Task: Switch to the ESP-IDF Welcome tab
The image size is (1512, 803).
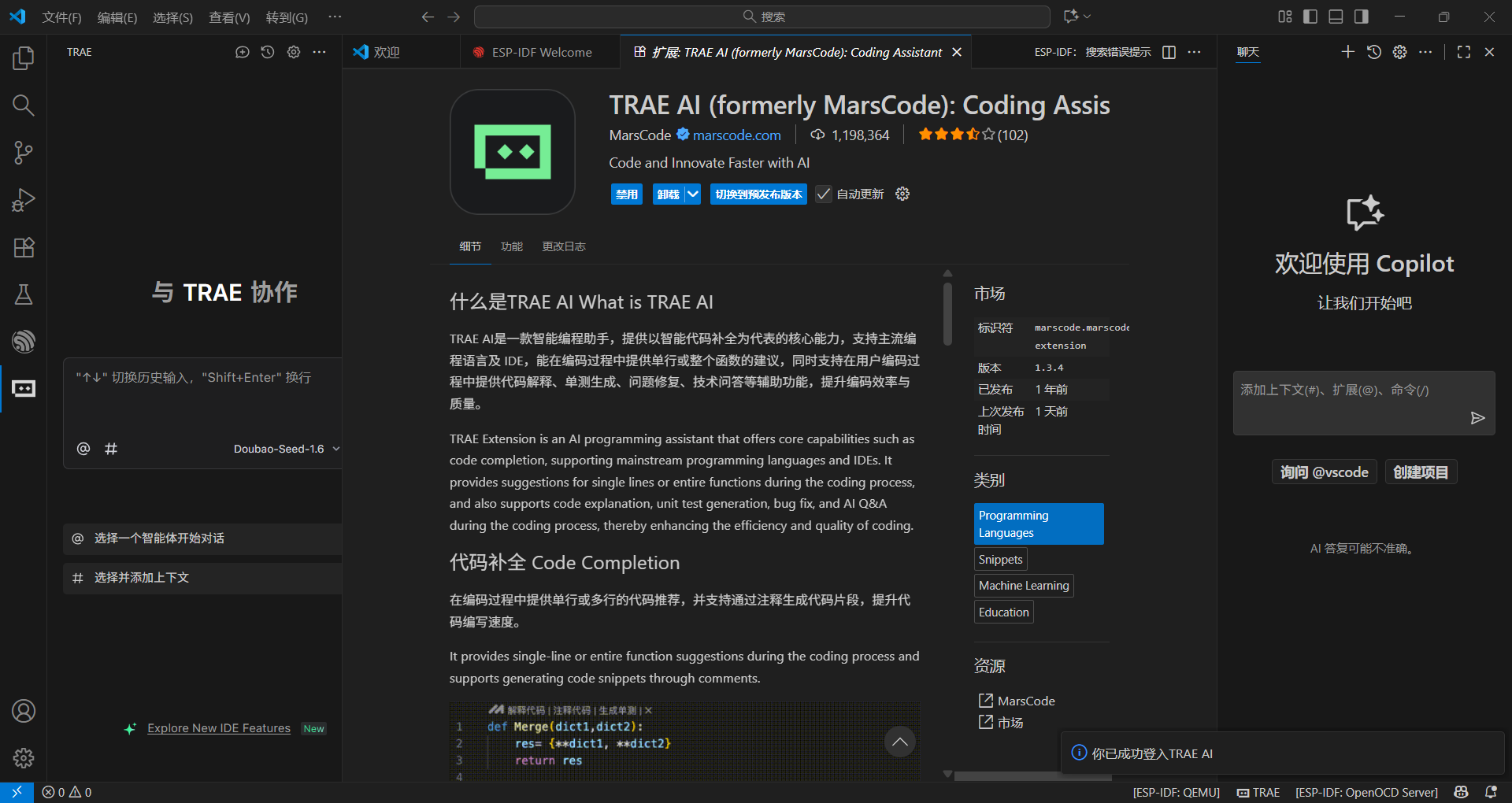Action: pyautogui.click(x=540, y=52)
